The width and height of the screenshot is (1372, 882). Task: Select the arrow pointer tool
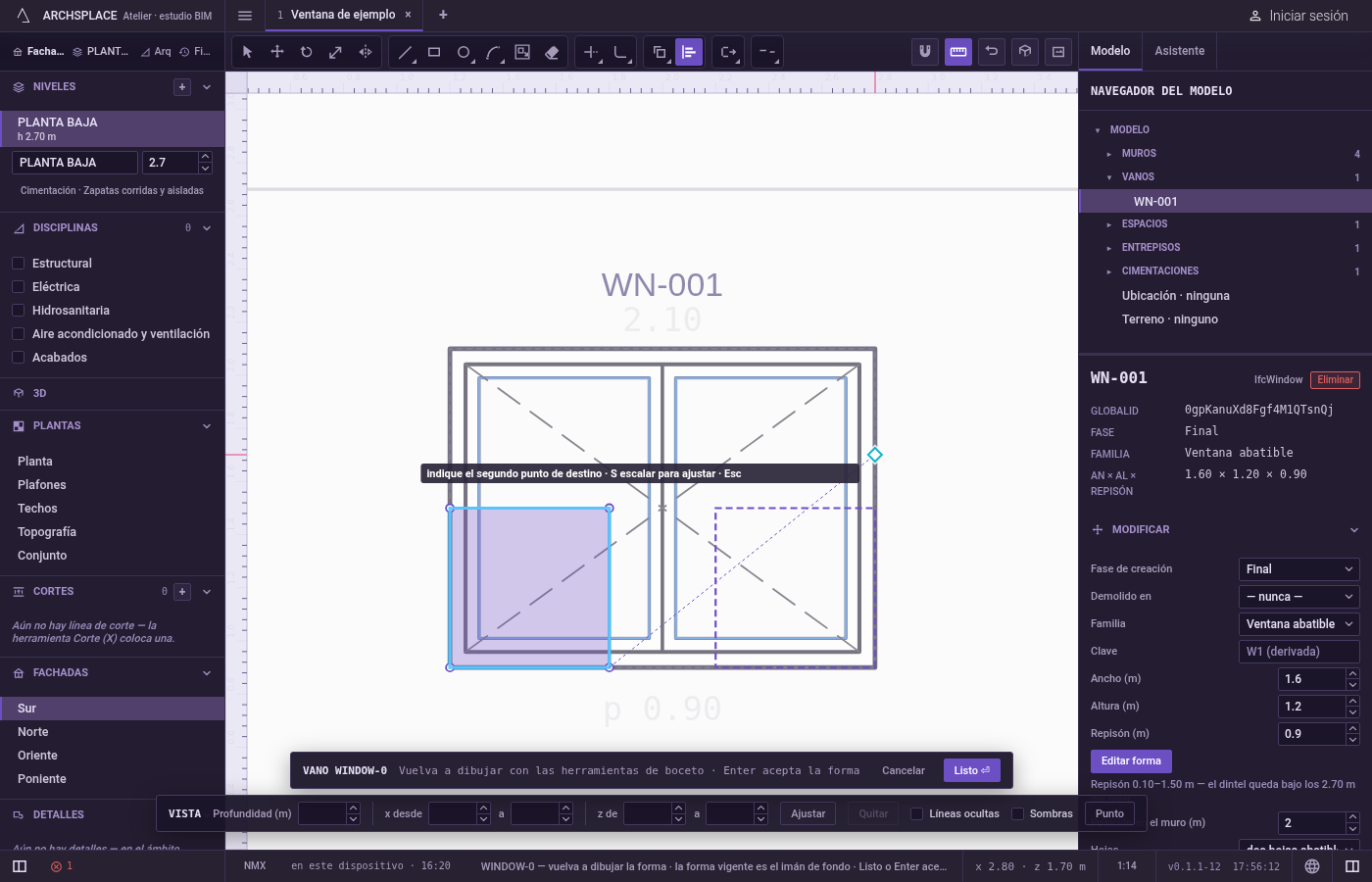pyautogui.click(x=247, y=52)
